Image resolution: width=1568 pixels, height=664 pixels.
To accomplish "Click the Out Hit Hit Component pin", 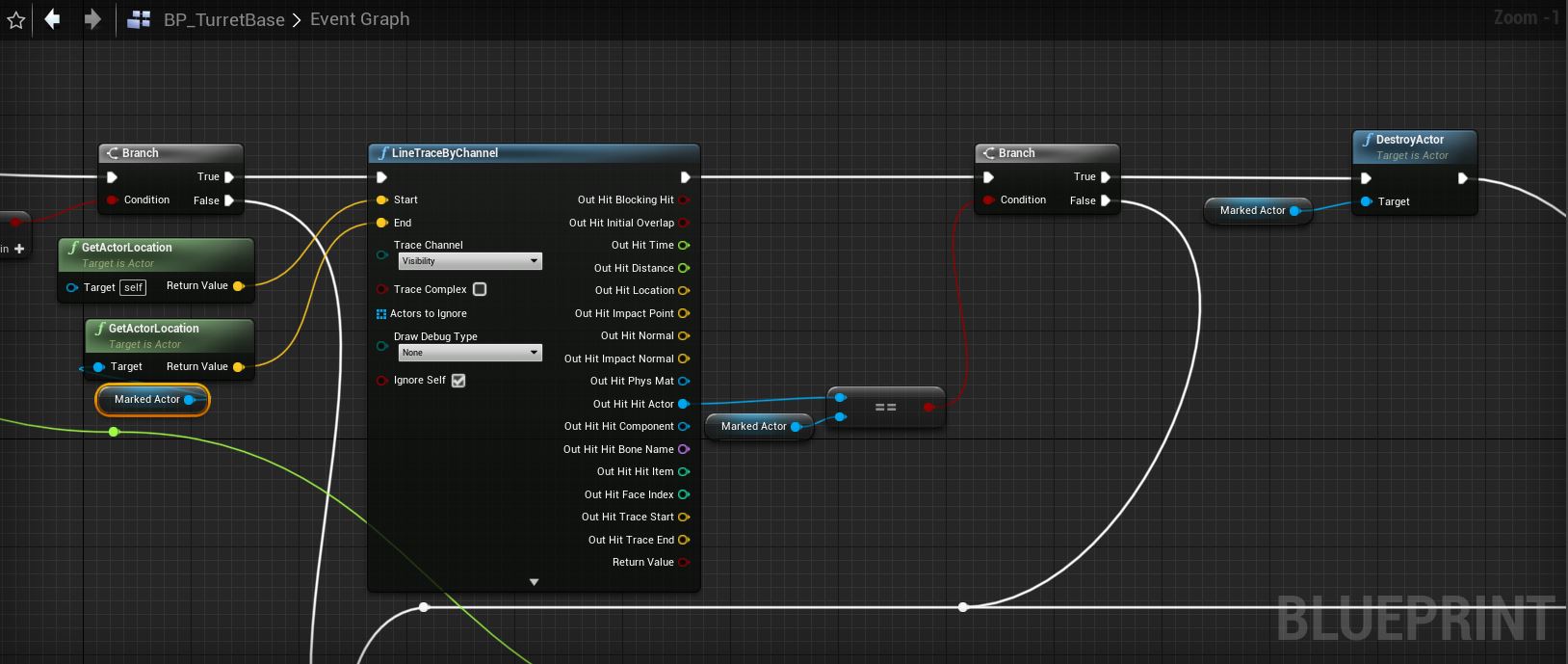I will tap(684, 426).
